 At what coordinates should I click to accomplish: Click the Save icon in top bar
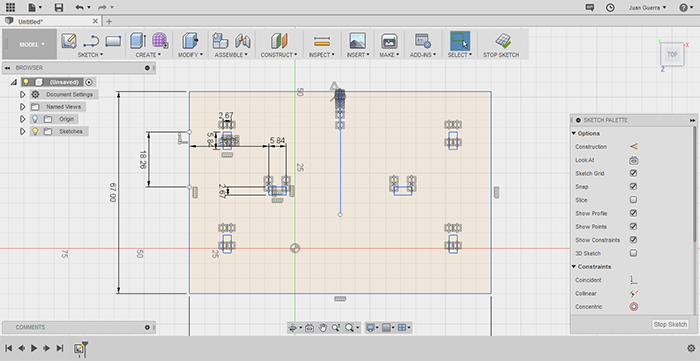(58, 8)
